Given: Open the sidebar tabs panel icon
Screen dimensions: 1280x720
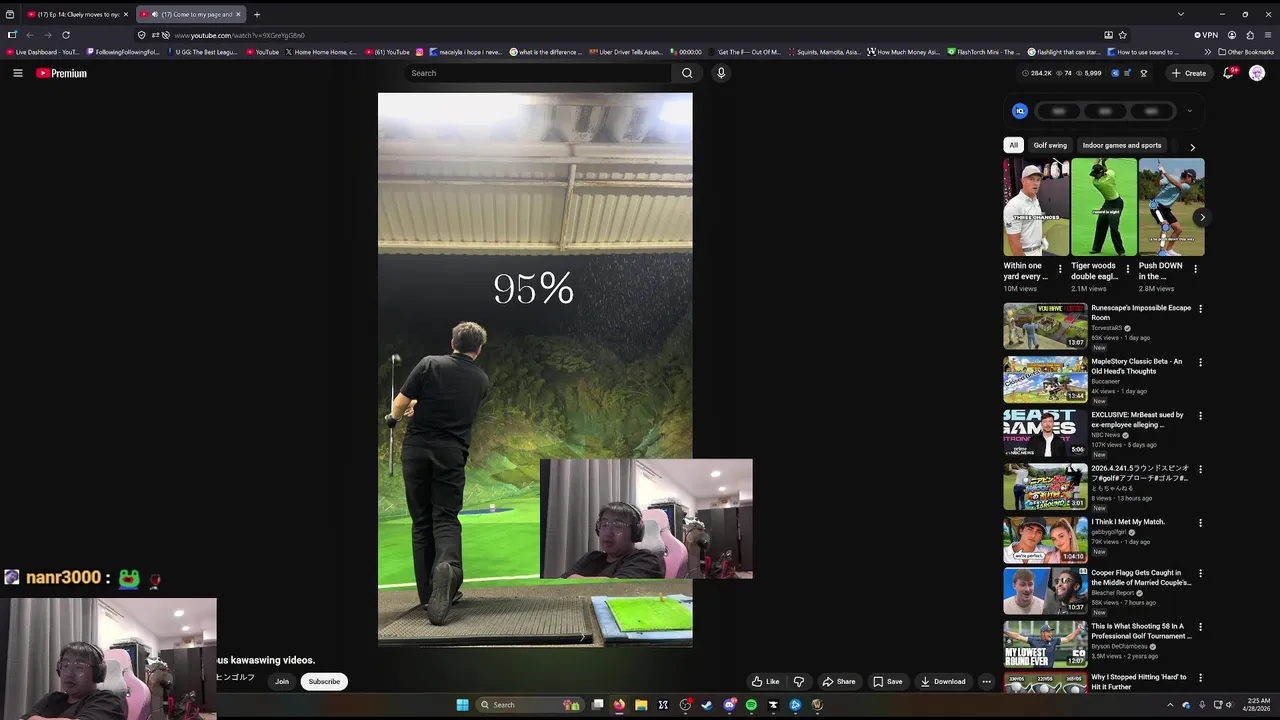Looking at the screenshot, I should (x=12, y=35).
